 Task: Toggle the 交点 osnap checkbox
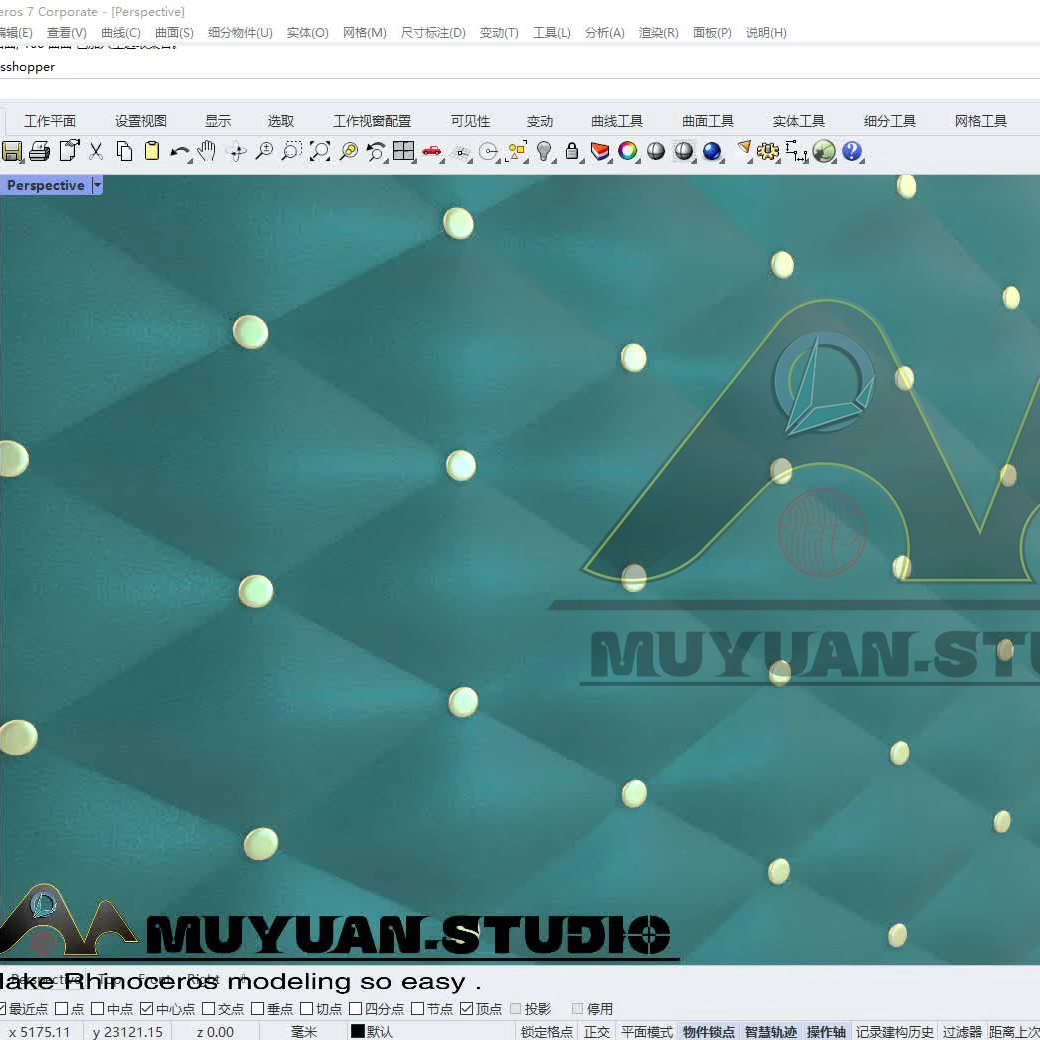pos(208,1008)
